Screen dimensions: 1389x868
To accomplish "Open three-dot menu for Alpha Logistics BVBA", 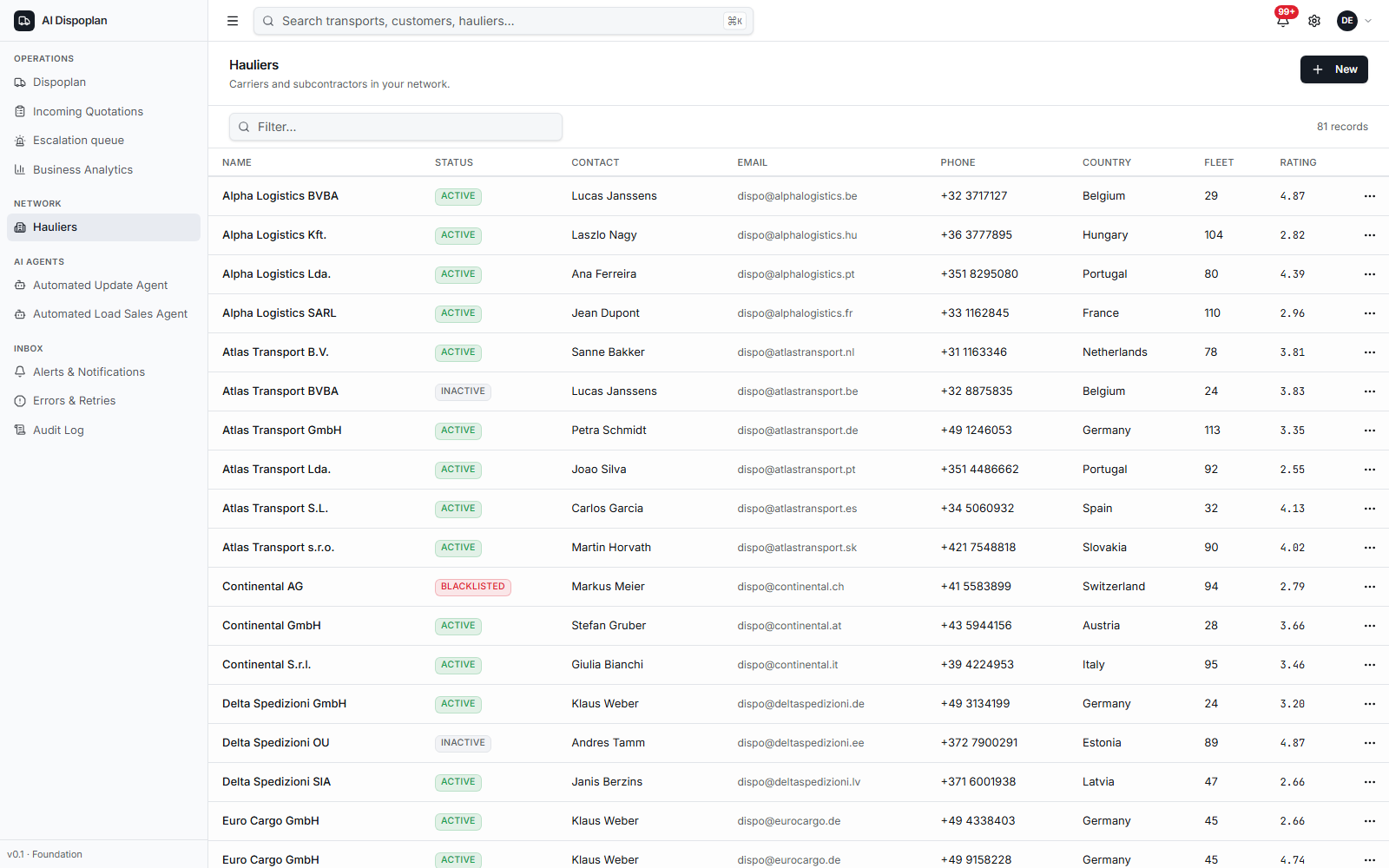I will 1370,196.
